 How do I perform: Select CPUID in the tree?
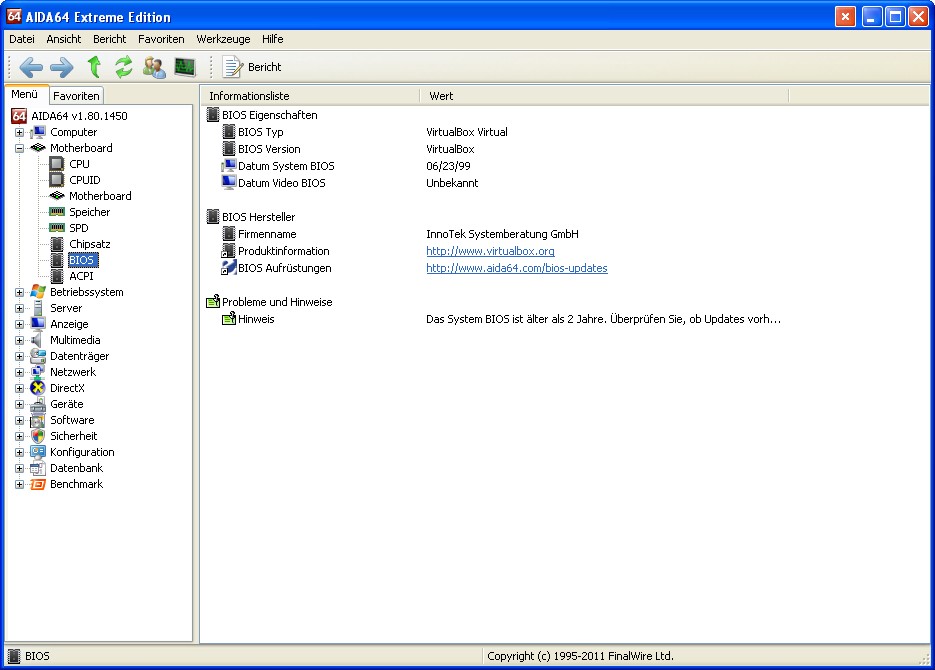[85, 180]
